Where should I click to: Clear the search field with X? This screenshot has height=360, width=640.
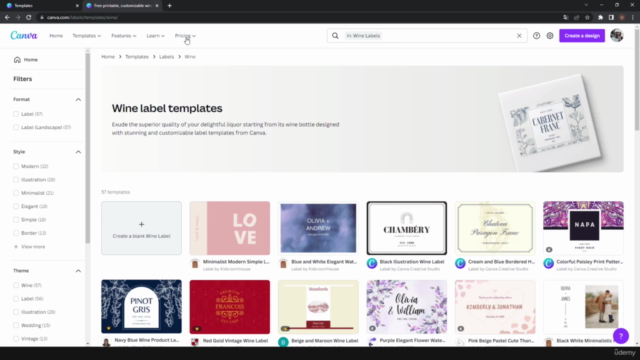point(519,36)
